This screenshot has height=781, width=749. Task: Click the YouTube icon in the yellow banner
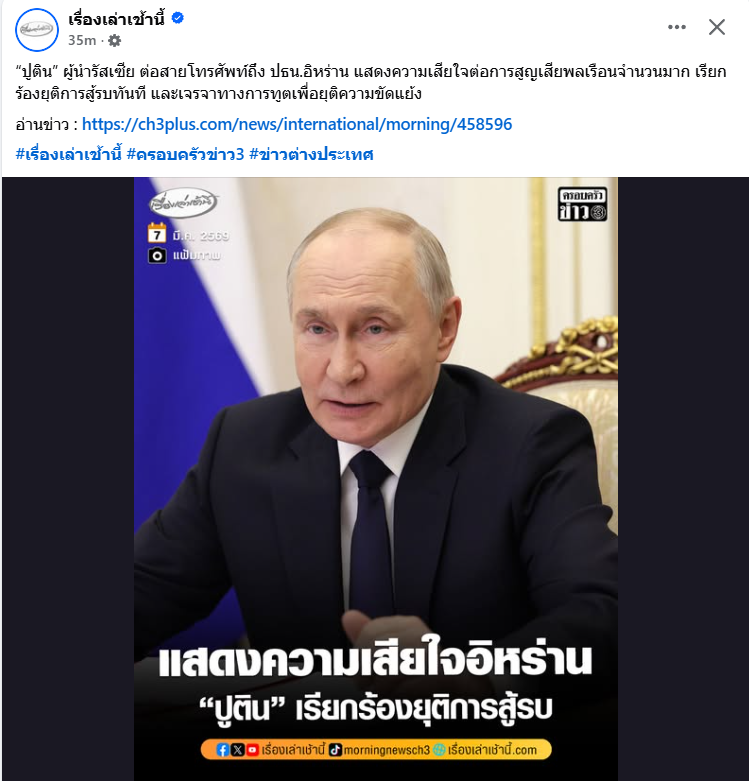pos(253,750)
